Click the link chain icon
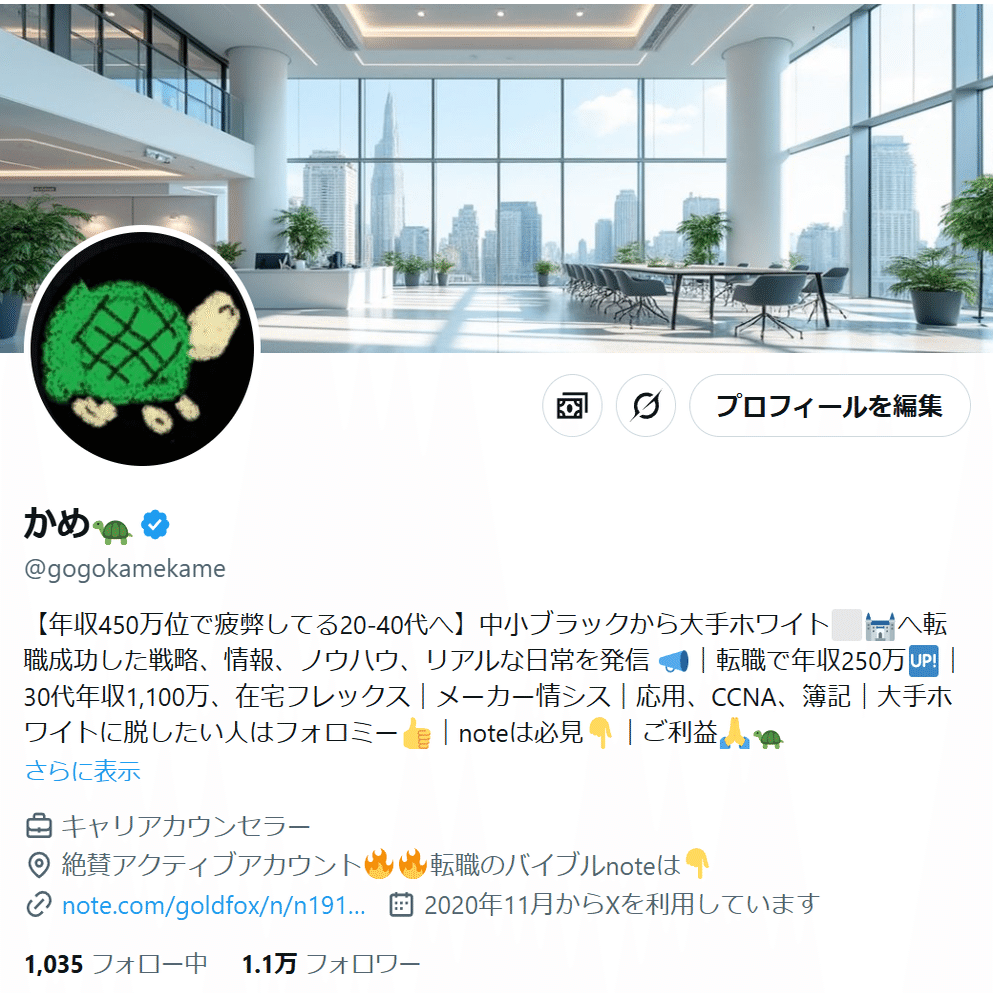This screenshot has height=993, width=993. (x=39, y=905)
